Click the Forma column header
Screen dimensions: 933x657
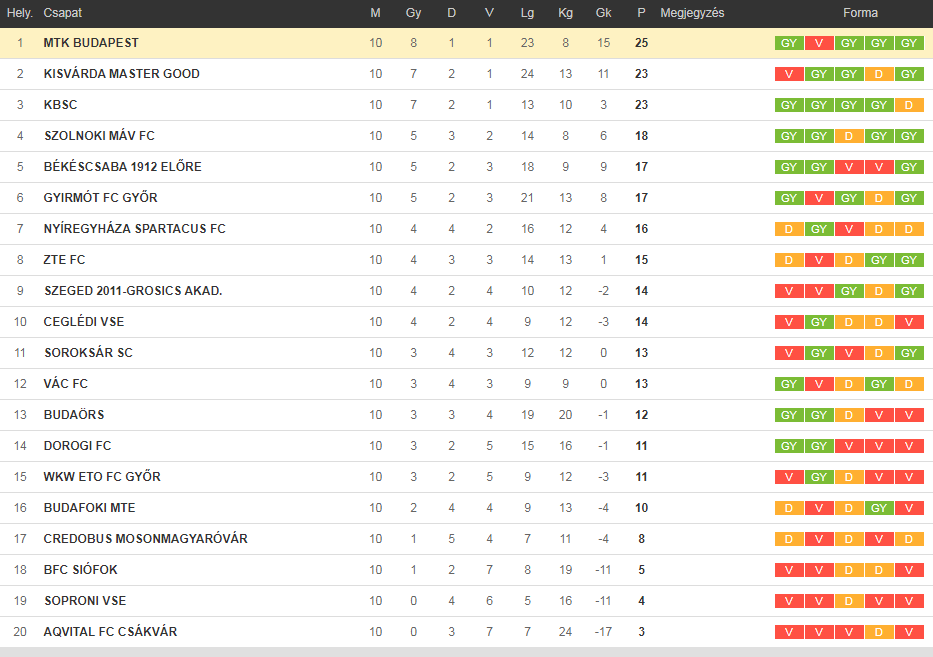860,12
